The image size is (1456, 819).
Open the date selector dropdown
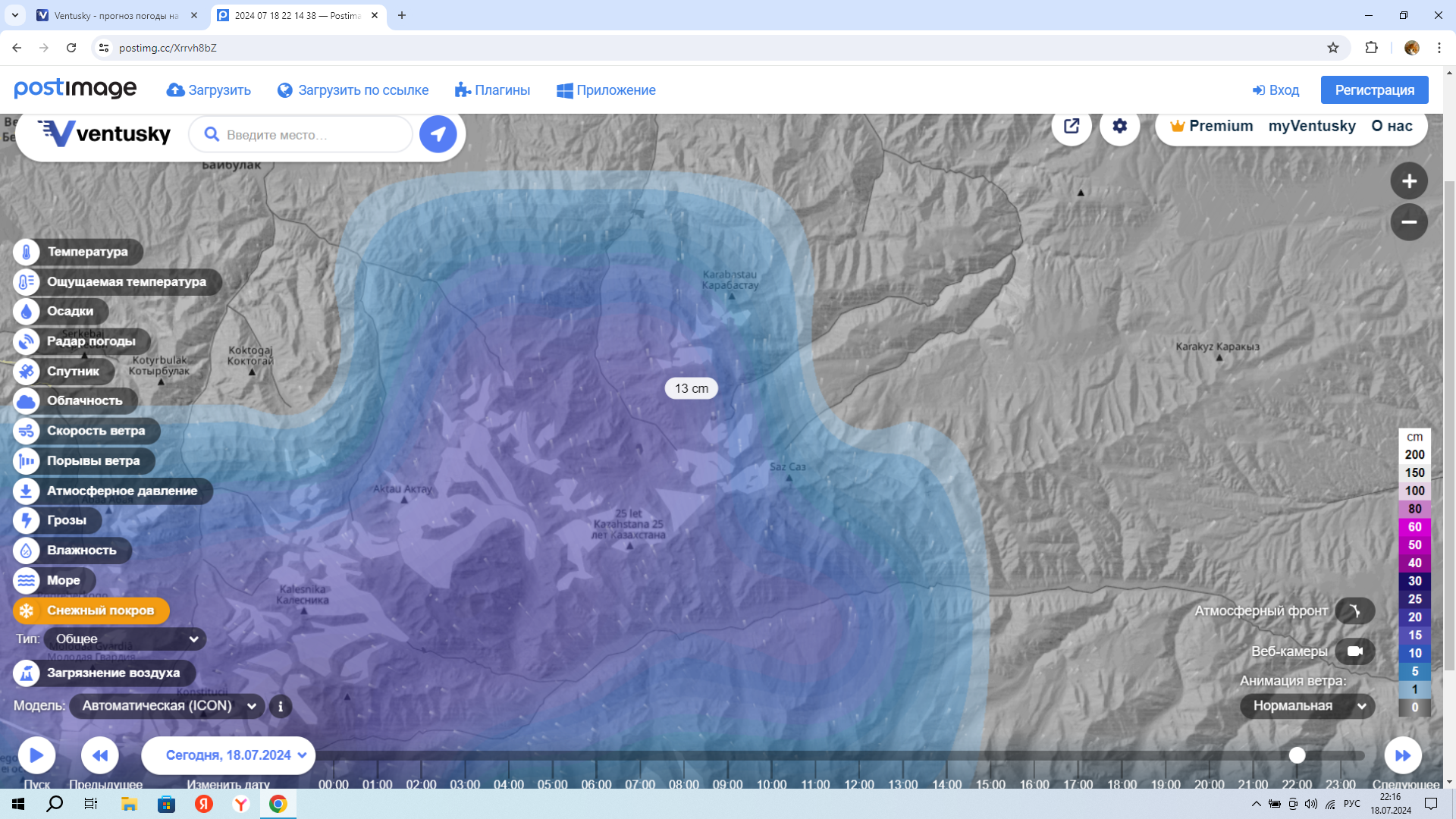228,755
